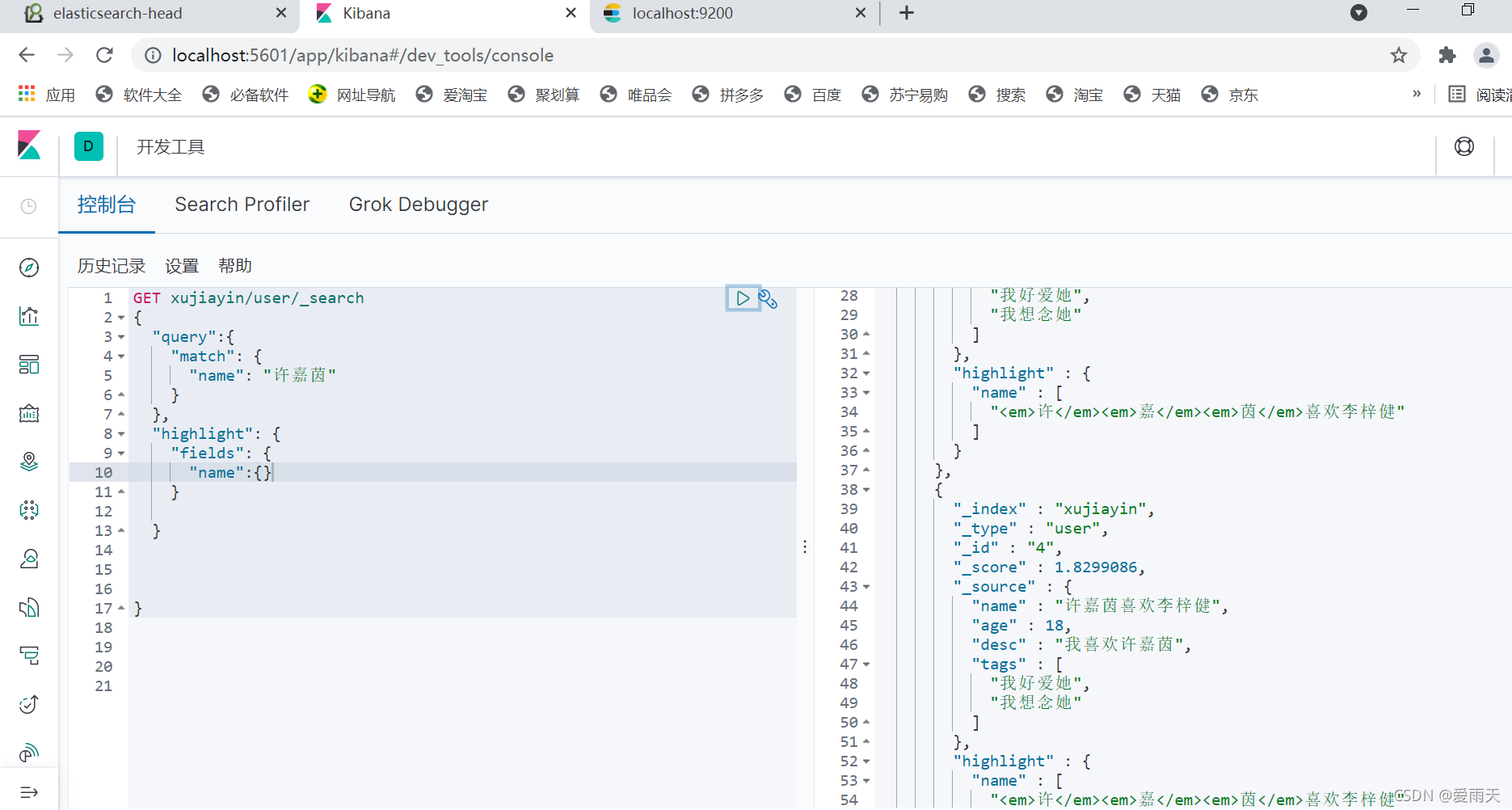The width and height of the screenshot is (1512, 810).
Task: Open Canvas icon in sidebar
Action: tap(29, 413)
